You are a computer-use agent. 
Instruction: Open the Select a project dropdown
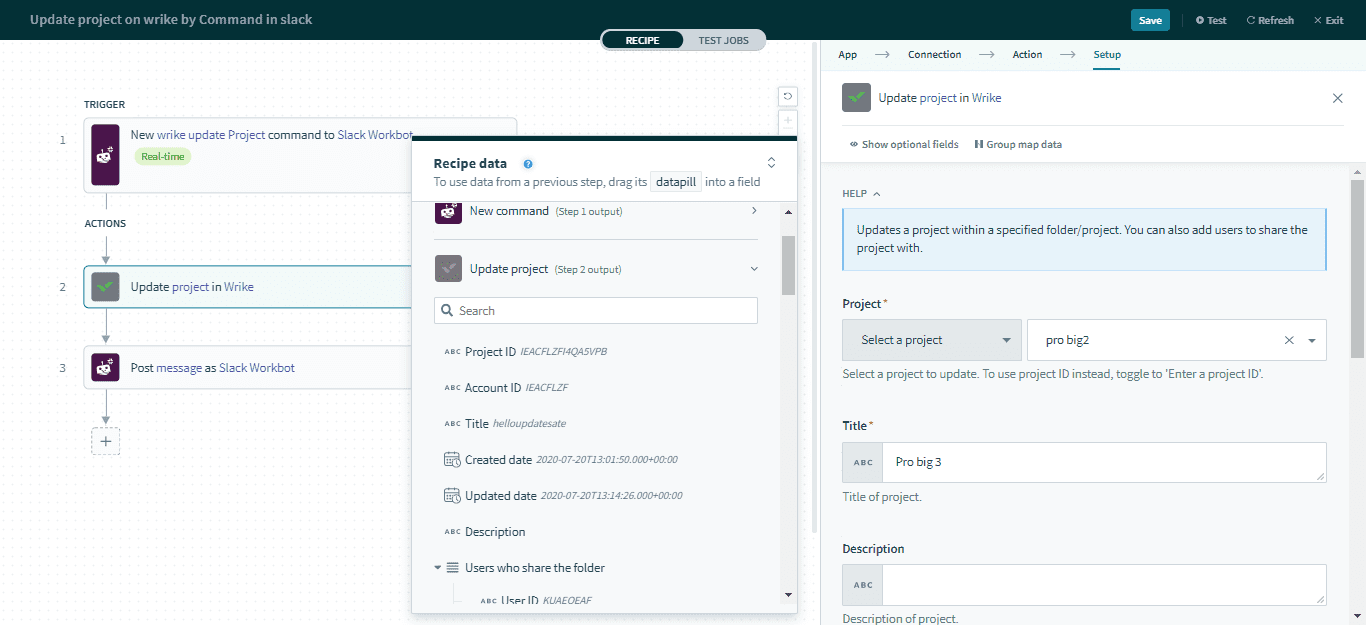point(931,340)
